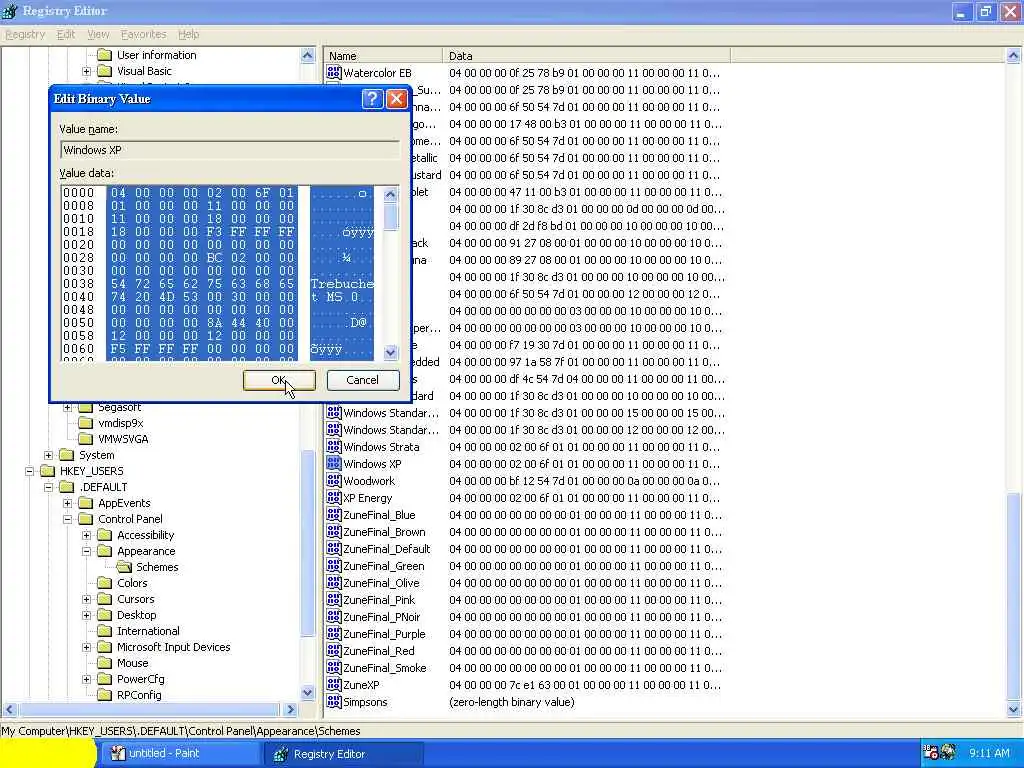The height and width of the screenshot is (768, 1024).
Task: Confirm the binary value with OK
Action: tap(279, 380)
